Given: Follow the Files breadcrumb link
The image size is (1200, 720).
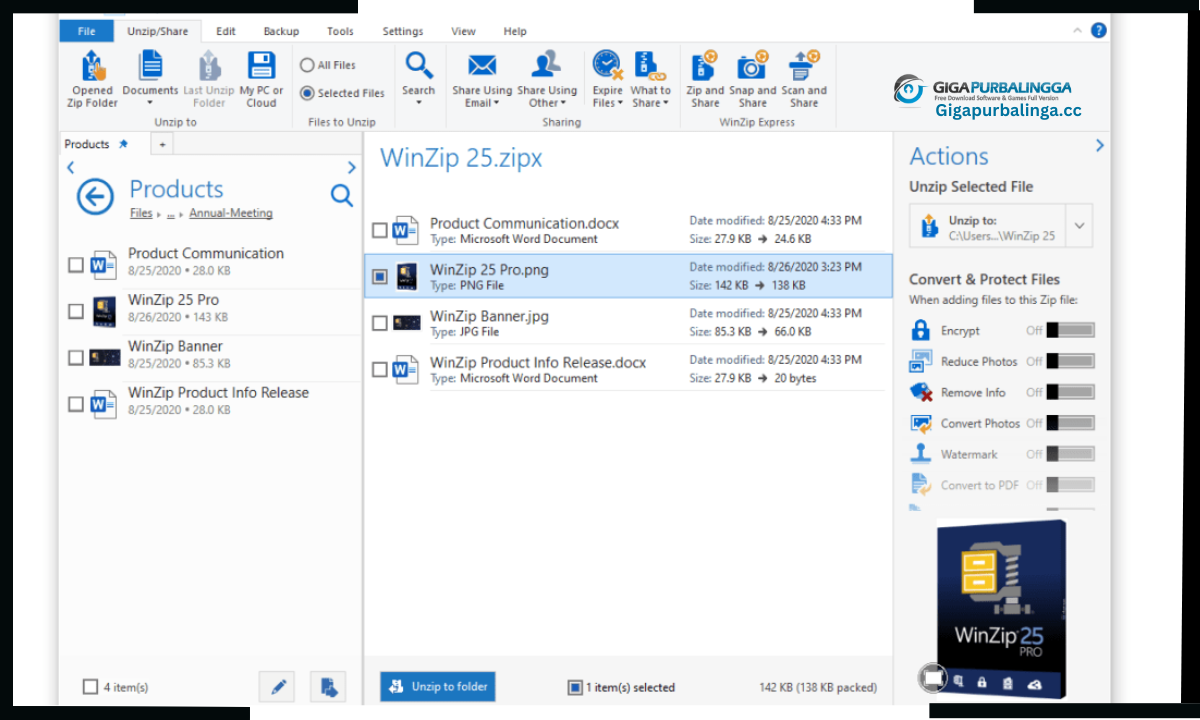Looking at the screenshot, I should [141, 213].
